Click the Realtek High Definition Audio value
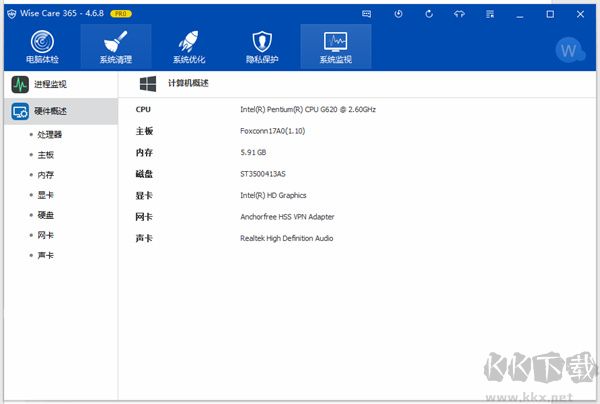The image size is (600, 404). click(x=287, y=238)
